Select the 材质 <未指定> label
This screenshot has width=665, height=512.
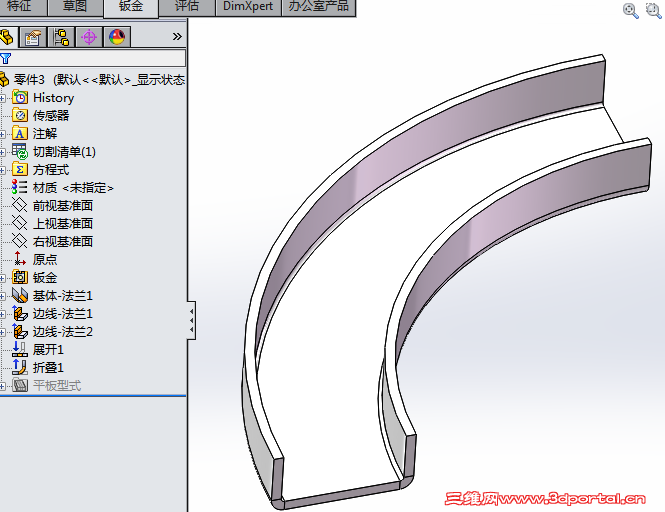click(73, 187)
